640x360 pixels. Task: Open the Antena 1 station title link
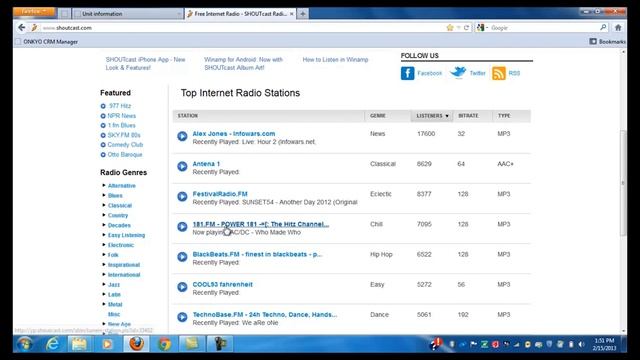coord(206,164)
